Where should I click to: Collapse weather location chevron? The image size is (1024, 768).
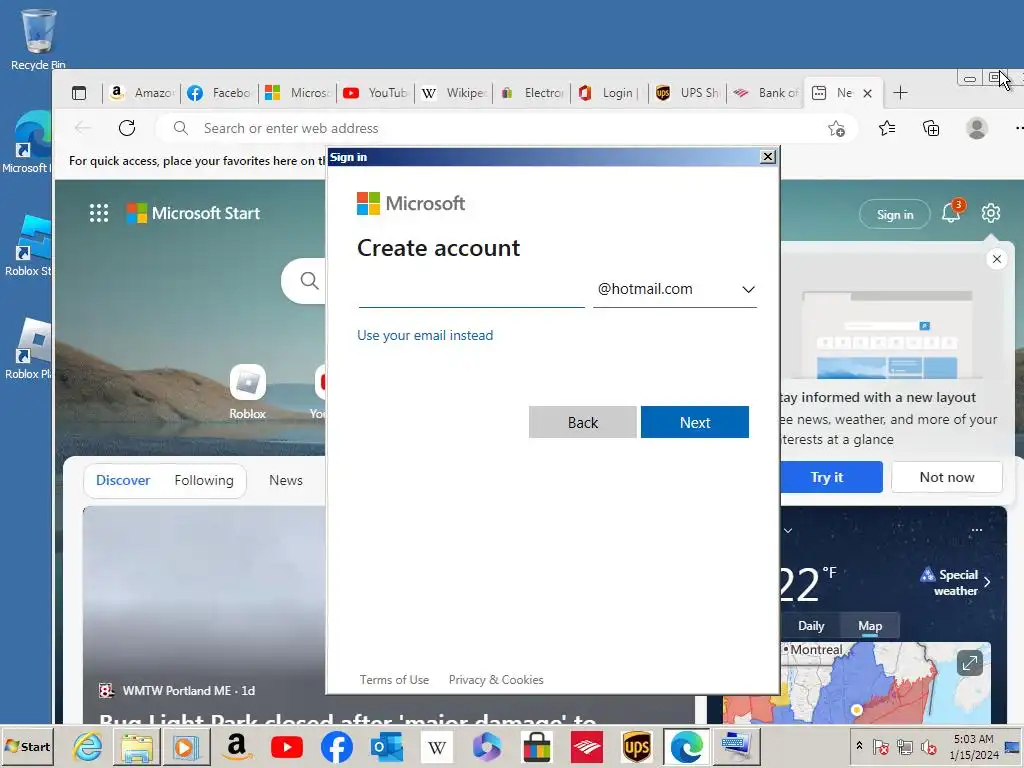788,530
